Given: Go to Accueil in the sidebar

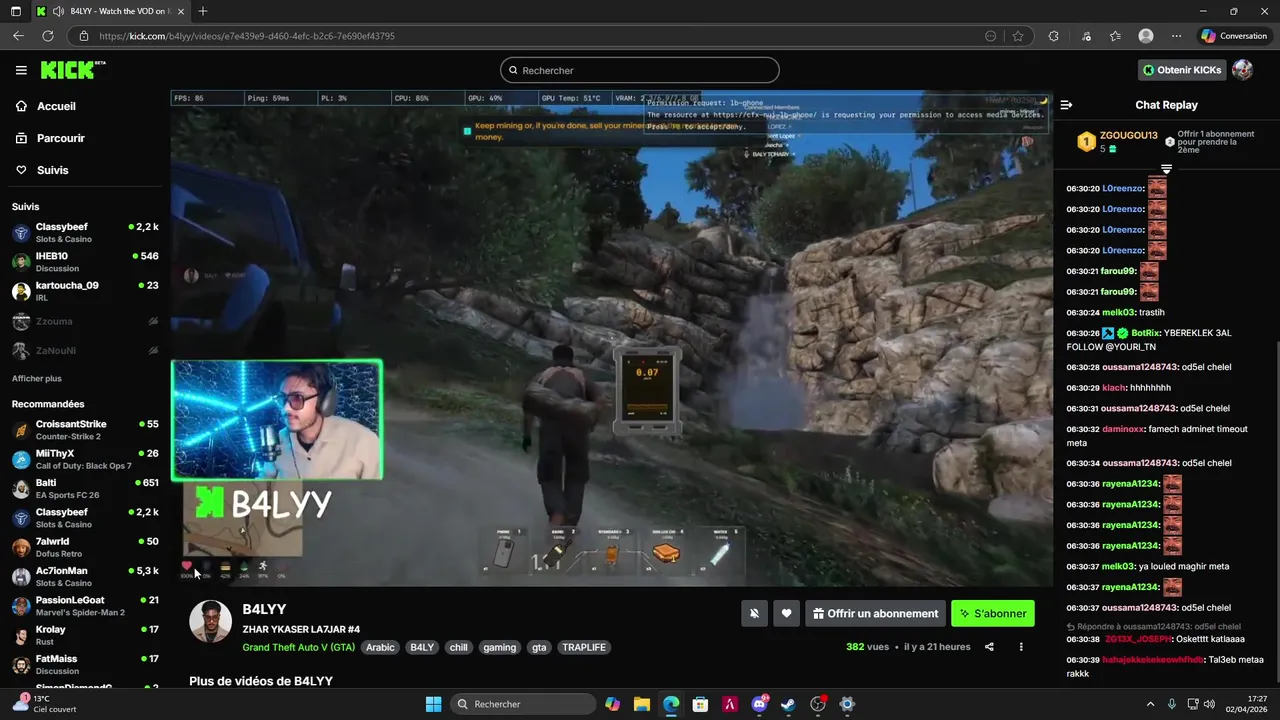Looking at the screenshot, I should [x=56, y=106].
